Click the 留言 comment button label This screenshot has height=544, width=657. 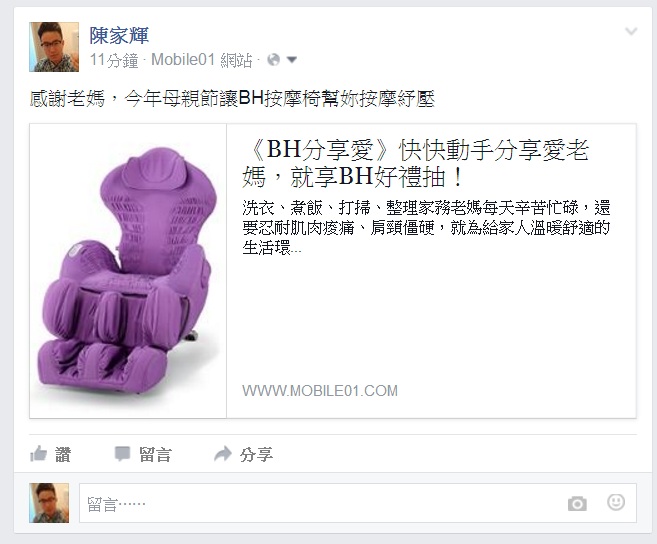click(x=155, y=455)
